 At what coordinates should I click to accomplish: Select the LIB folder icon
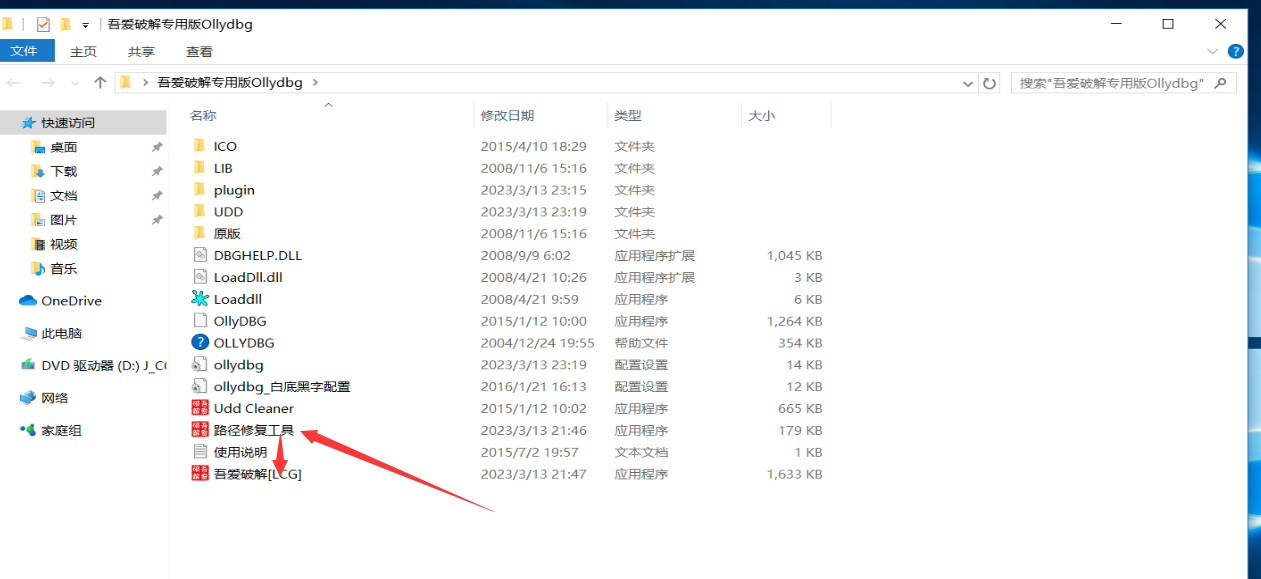199,168
